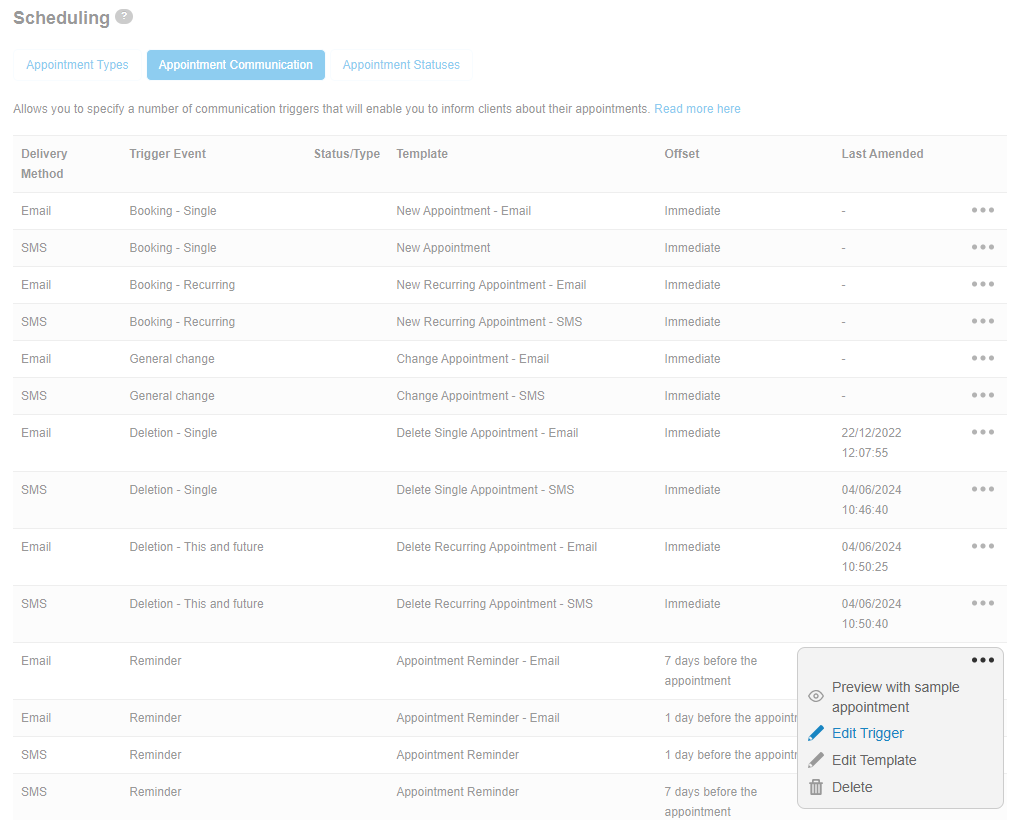Screen dimensions: 1017x820
Task: Switch to the Appointment Types tab
Action: coord(77,65)
